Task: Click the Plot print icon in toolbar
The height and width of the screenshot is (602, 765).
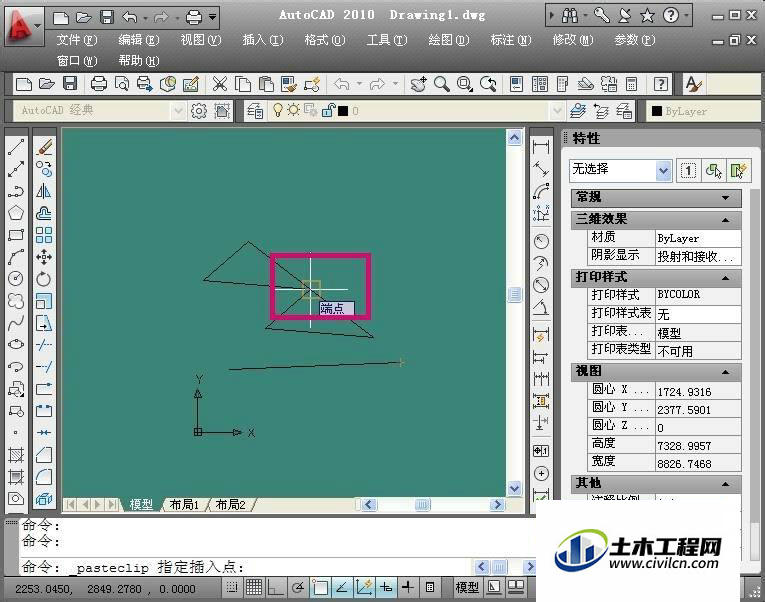Action: coord(99,84)
